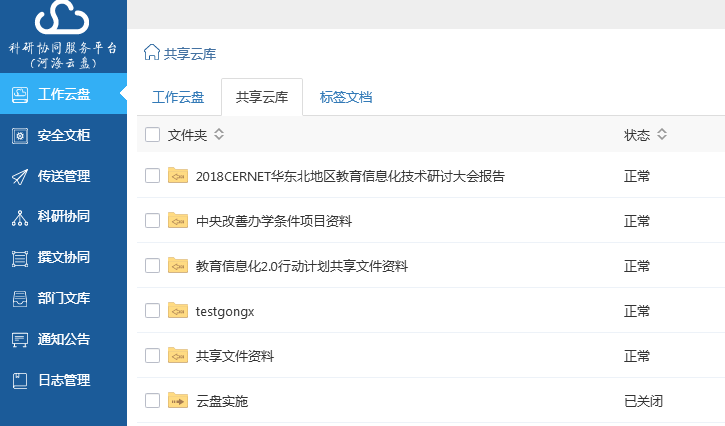Click the 通知公告 announcement icon
Viewport: 725px width, 426px height.
click(x=19, y=340)
